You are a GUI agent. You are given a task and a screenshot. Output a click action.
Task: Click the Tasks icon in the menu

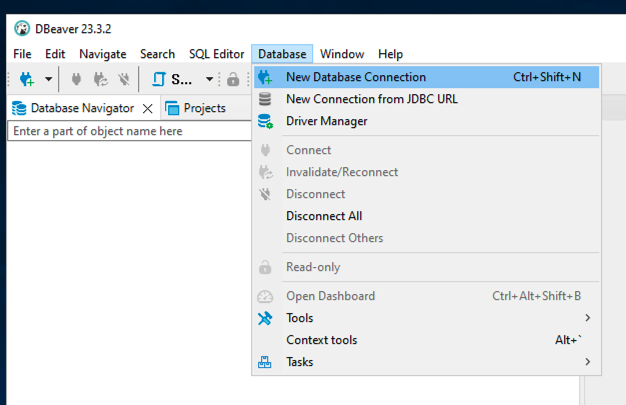click(x=265, y=362)
